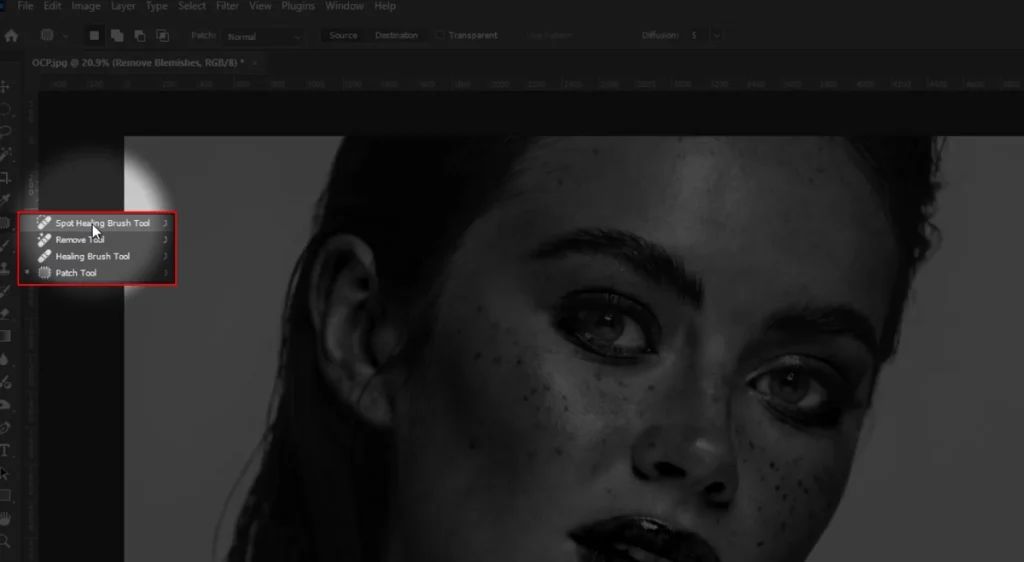The height and width of the screenshot is (562, 1024).
Task: Select the Lasso tool
Action: pyautogui.click(x=5, y=132)
